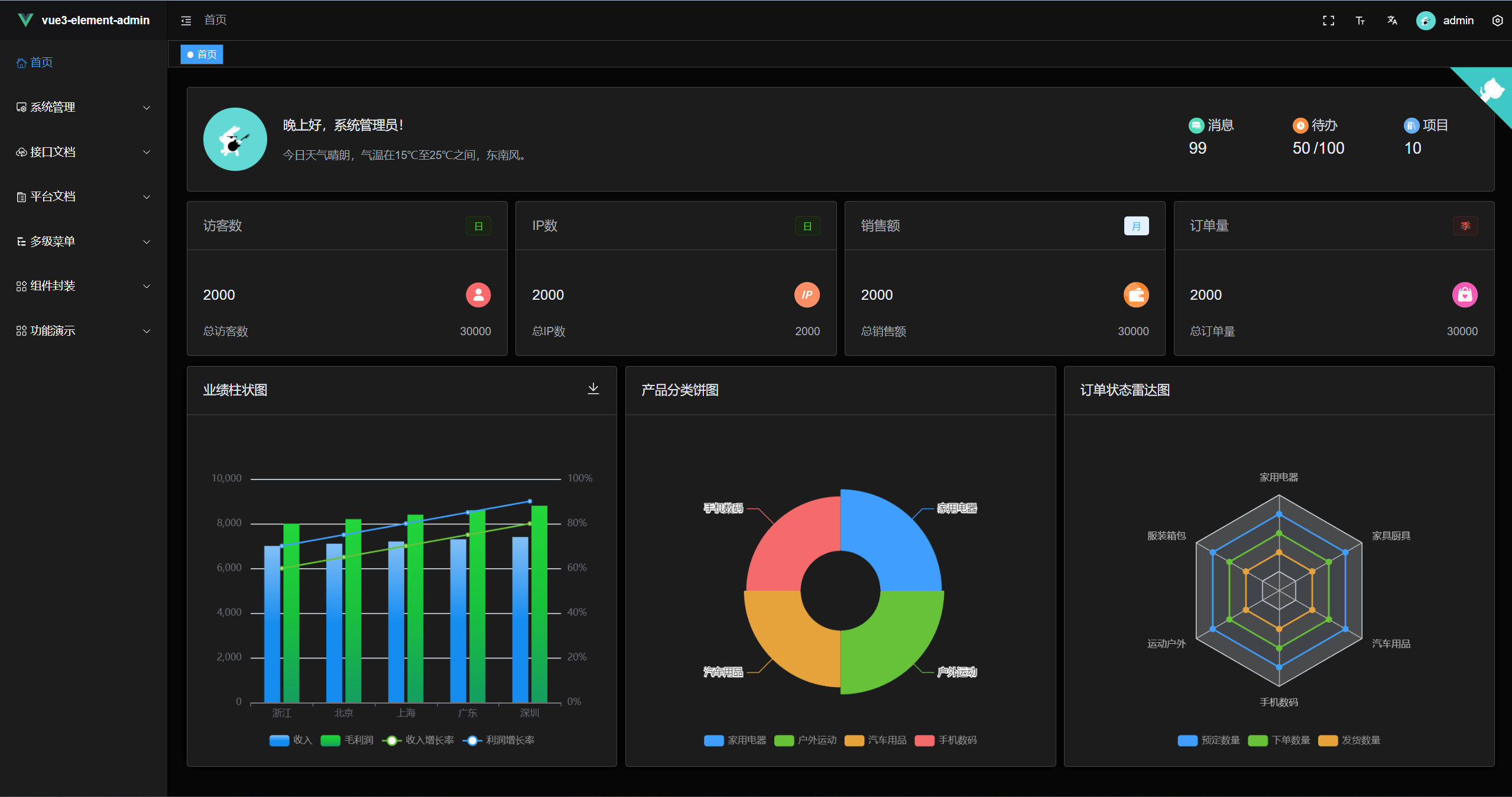The width and height of the screenshot is (1512, 797).
Task: Click the orange IP count icon
Action: pyautogui.click(x=807, y=294)
